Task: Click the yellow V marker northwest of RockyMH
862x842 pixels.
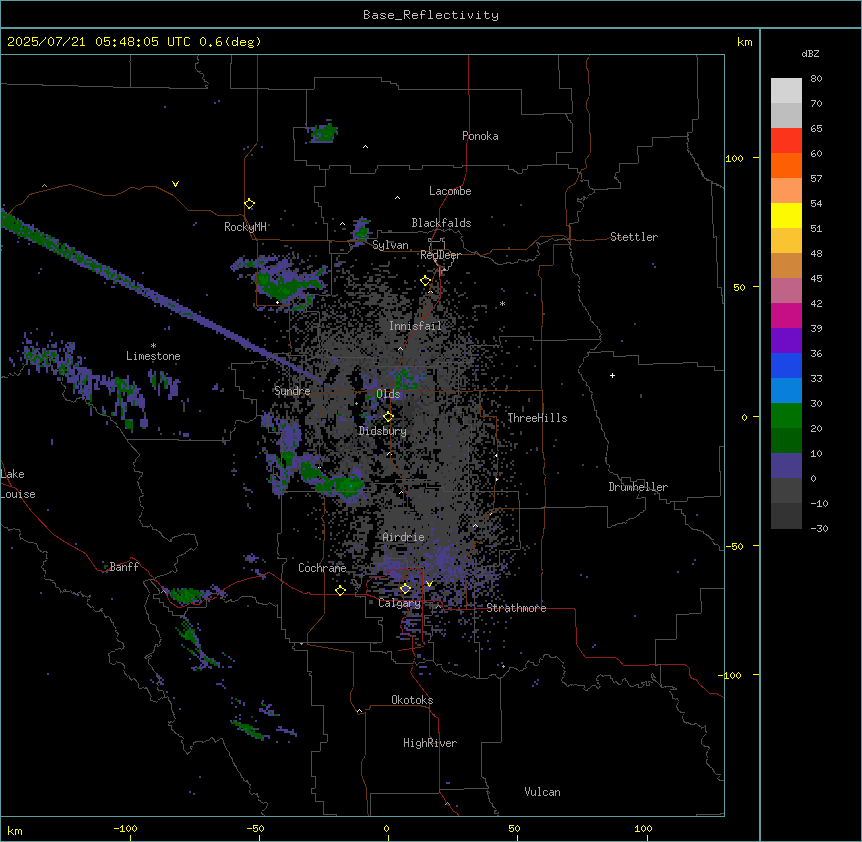Action: click(x=175, y=184)
